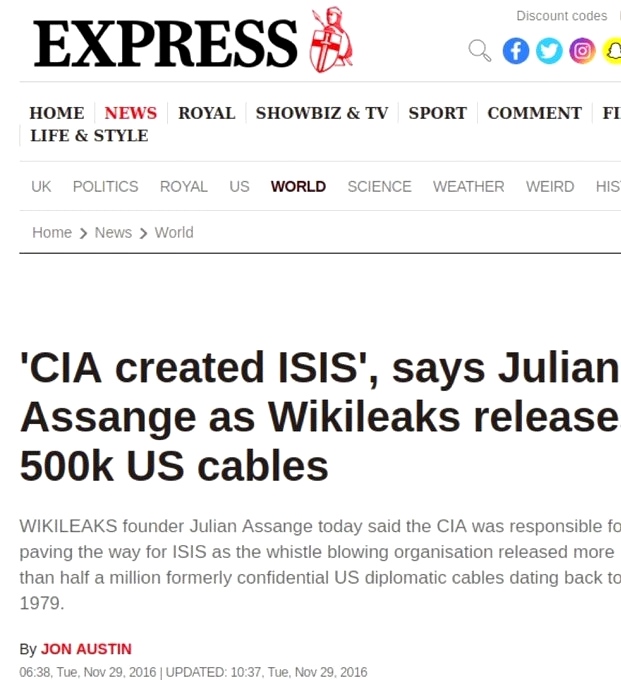Select the WEATHER sub-tab
621x680 pixels.
coord(468,187)
